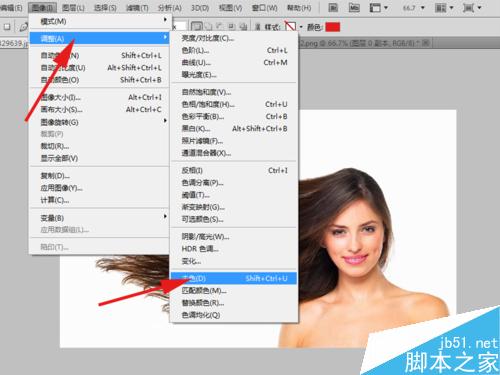Open the 样式 style picker swatch
The height and width of the screenshot is (375, 500).
290,26
